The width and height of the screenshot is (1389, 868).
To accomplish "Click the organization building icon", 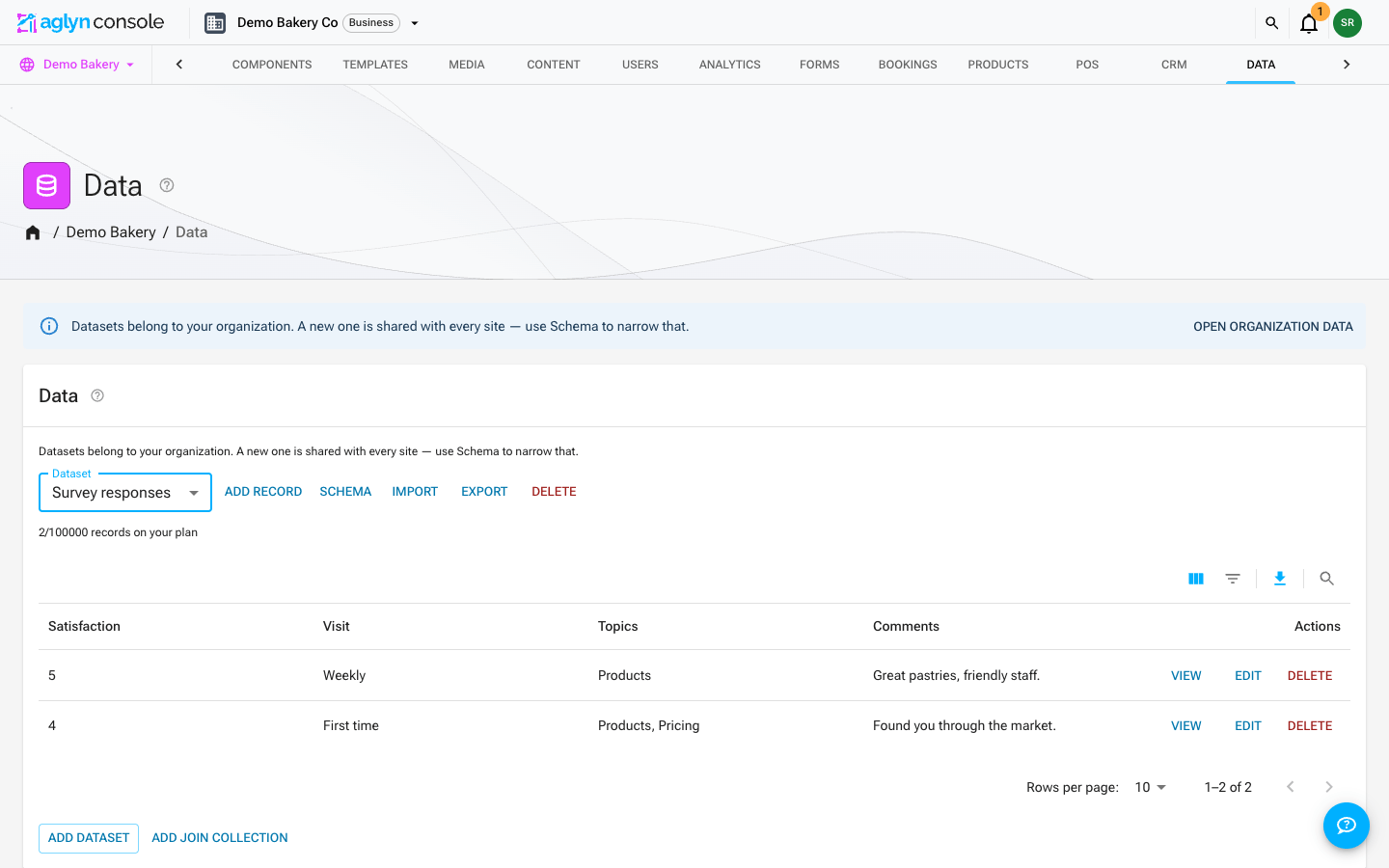I will pyautogui.click(x=215, y=23).
